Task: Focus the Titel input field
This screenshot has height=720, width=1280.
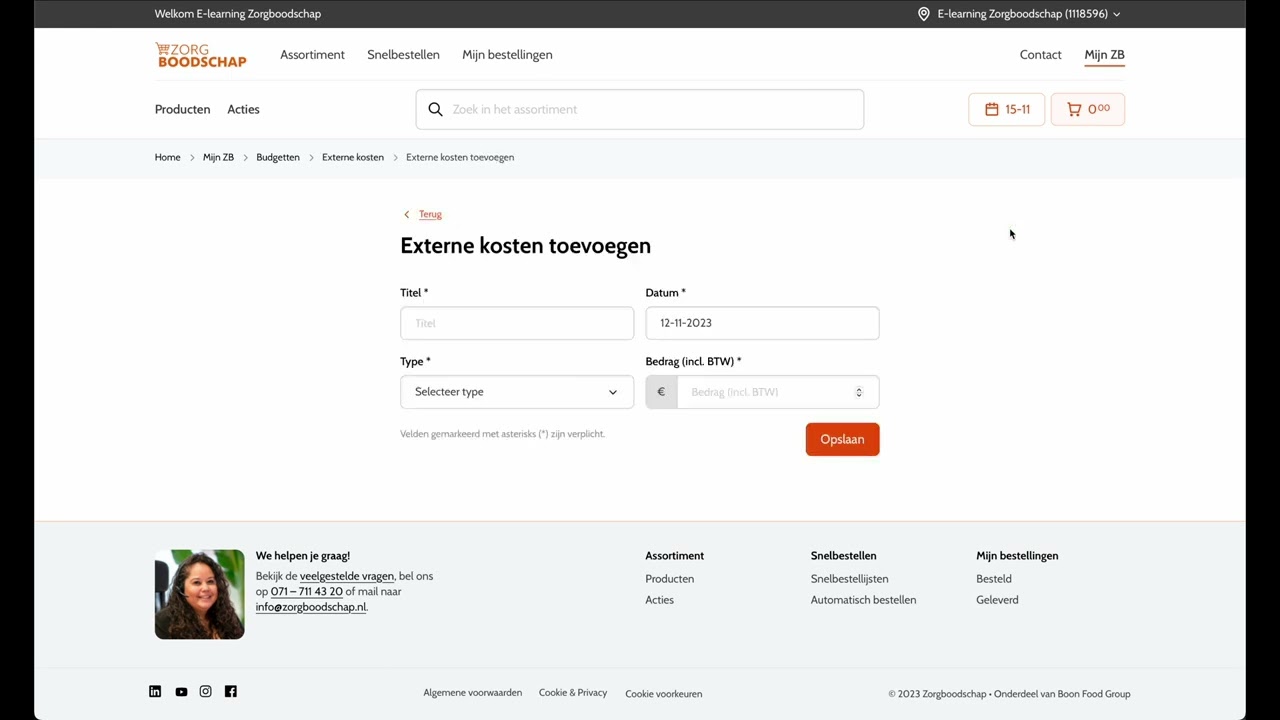Action: point(517,323)
